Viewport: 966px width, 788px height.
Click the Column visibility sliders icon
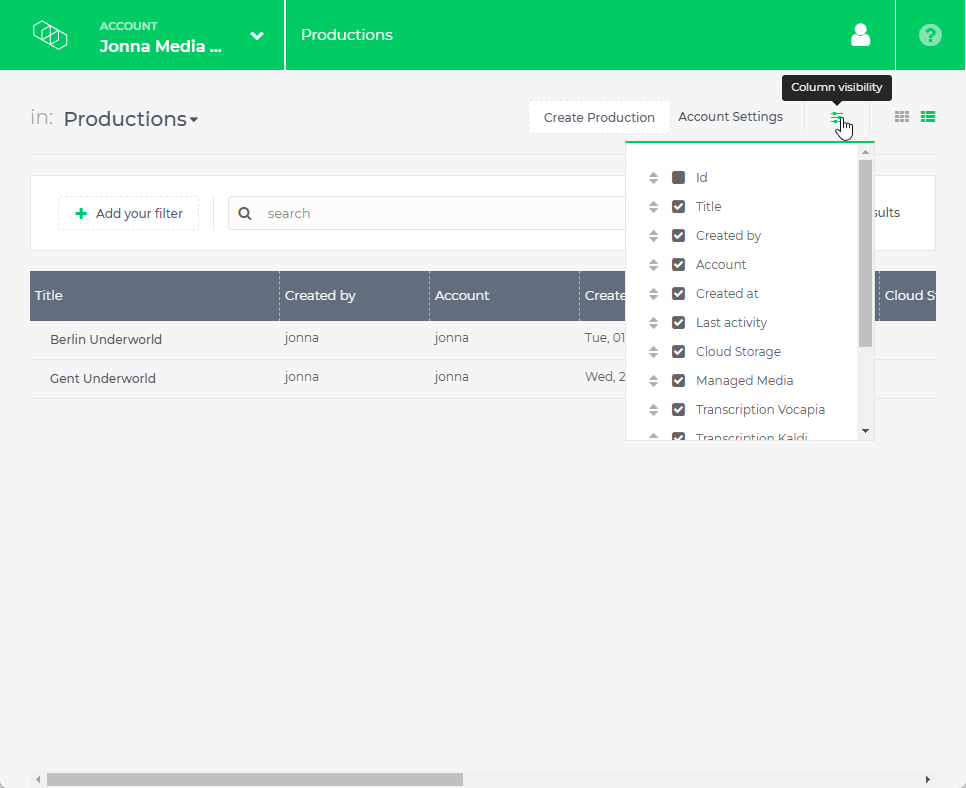click(837, 117)
